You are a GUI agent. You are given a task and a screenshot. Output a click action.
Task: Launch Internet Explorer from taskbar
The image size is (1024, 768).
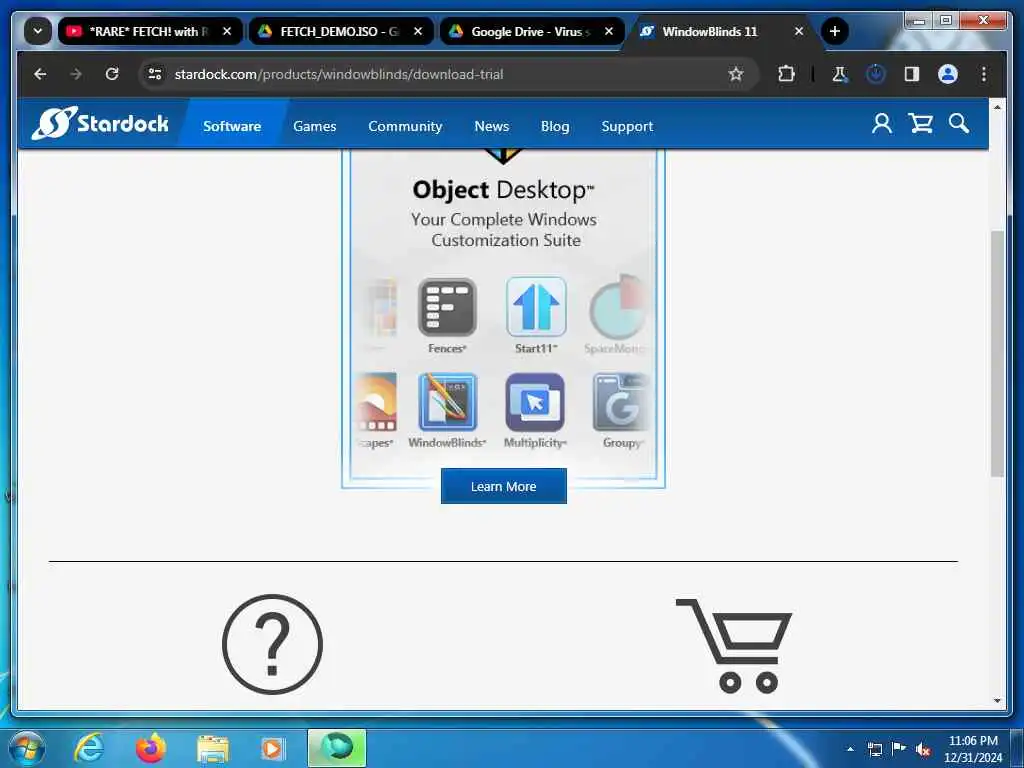tap(88, 748)
